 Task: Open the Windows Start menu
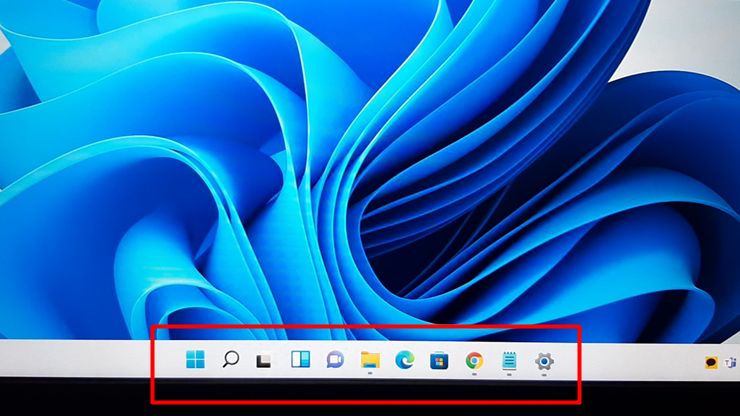195,360
